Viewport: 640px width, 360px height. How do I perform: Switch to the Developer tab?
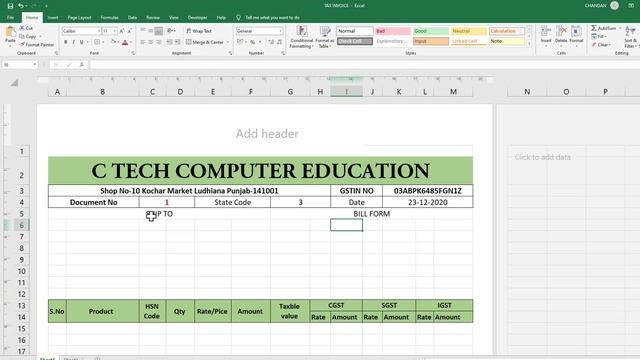coord(197,18)
